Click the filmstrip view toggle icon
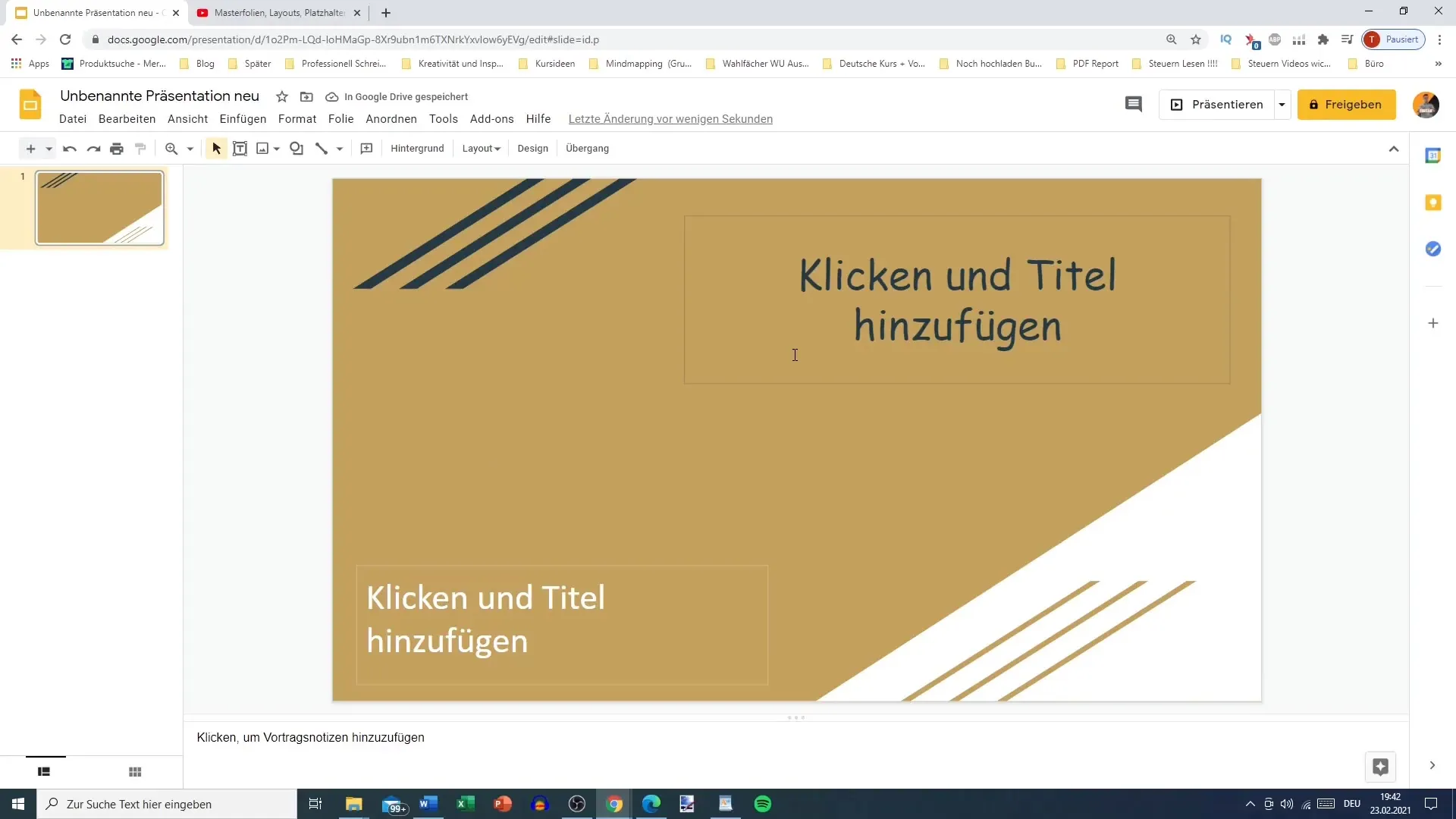This screenshot has height=819, width=1456. (44, 772)
